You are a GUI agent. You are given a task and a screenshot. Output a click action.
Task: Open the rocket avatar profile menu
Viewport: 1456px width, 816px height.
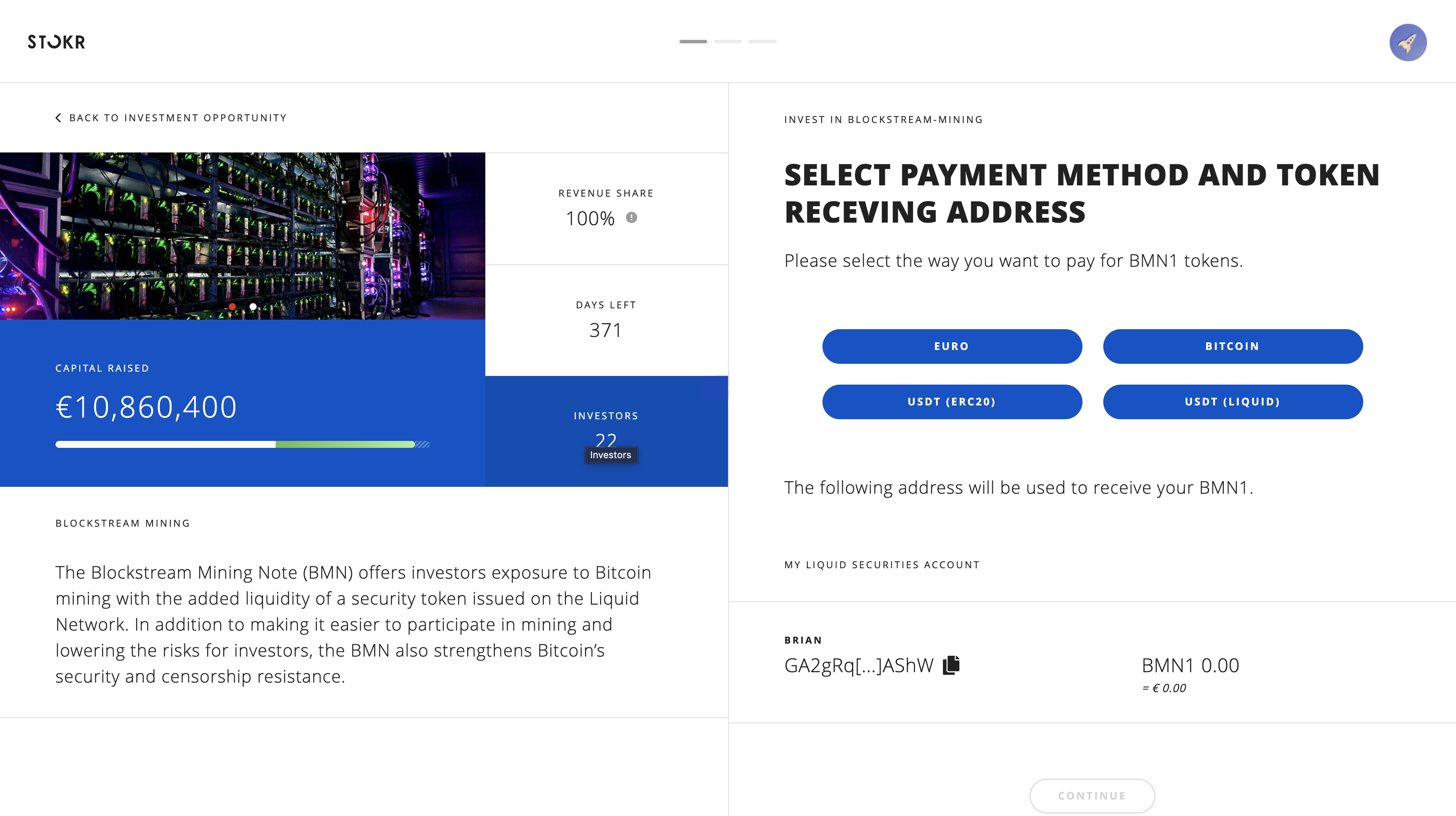coord(1407,42)
